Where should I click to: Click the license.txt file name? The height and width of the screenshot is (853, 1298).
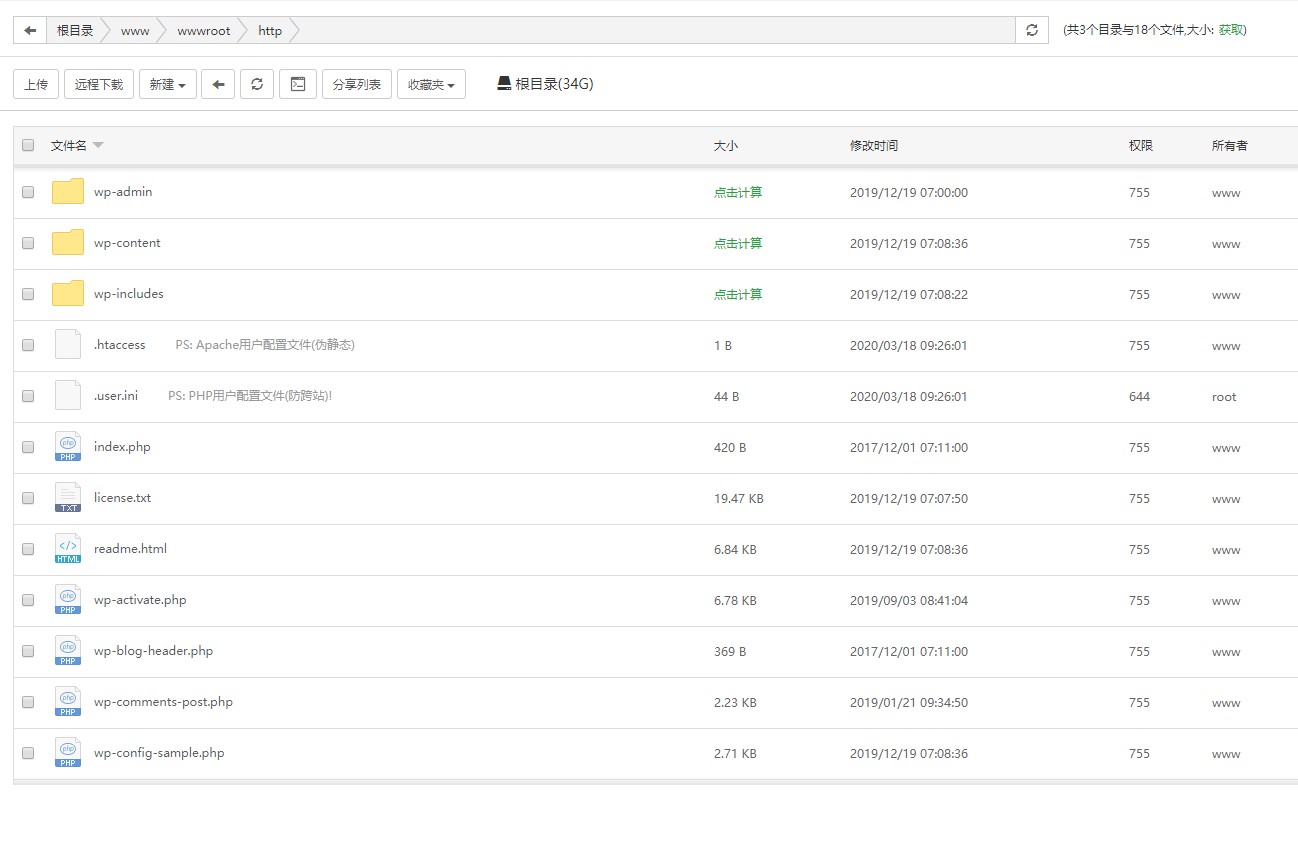pyautogui.click(x=122, y=498)
